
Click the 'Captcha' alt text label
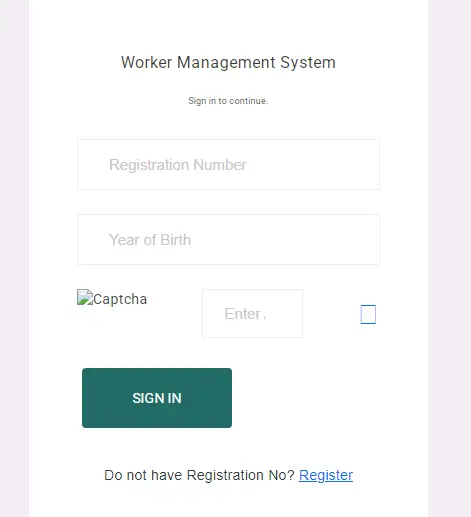click(120, 299)
